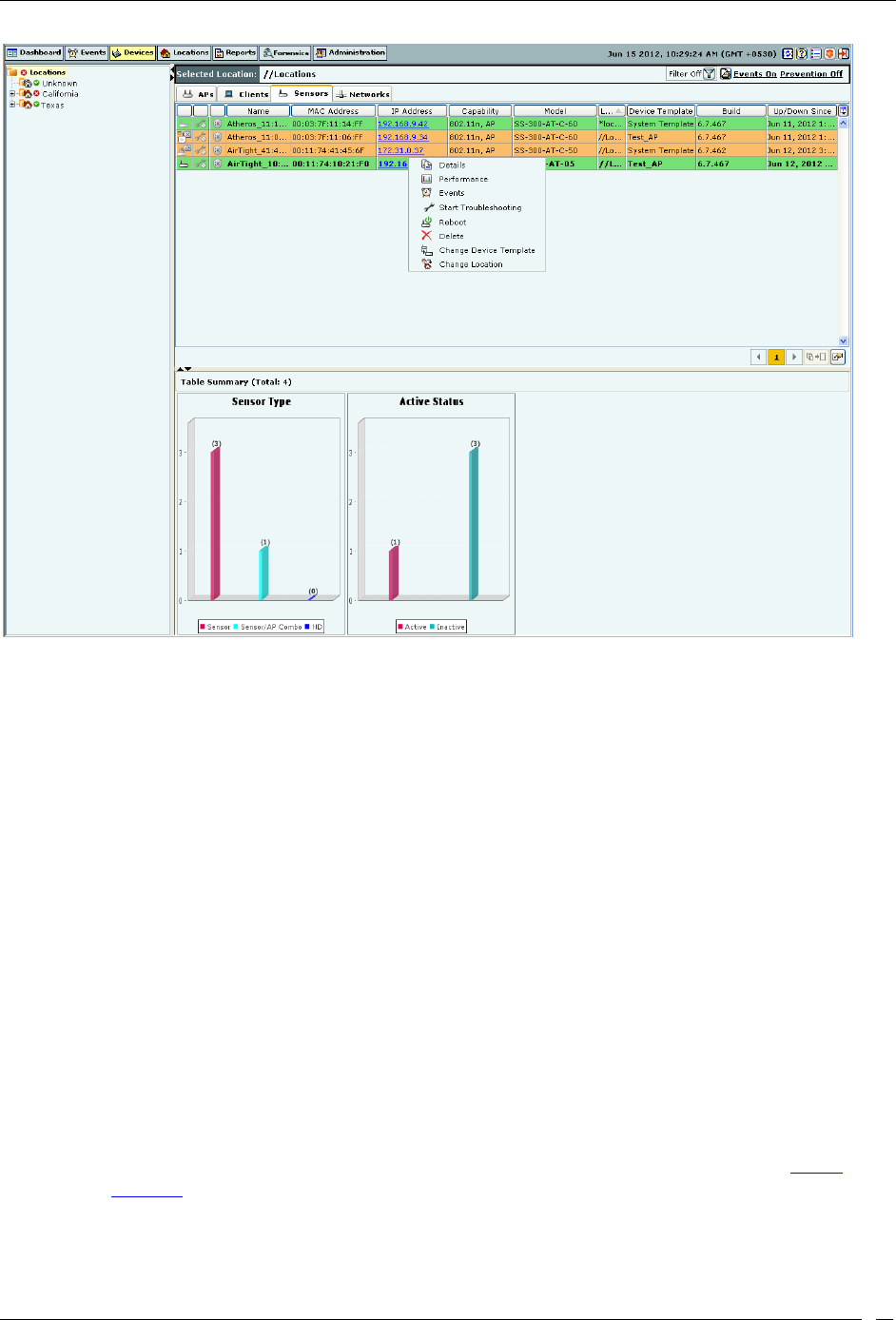Screen dimensions: 896x1320
Task: Sort by the Model column header
Action: tap(555, 111)
